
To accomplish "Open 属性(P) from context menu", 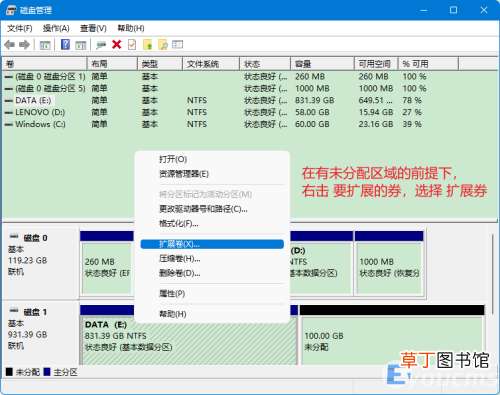I will coord(212,294).
